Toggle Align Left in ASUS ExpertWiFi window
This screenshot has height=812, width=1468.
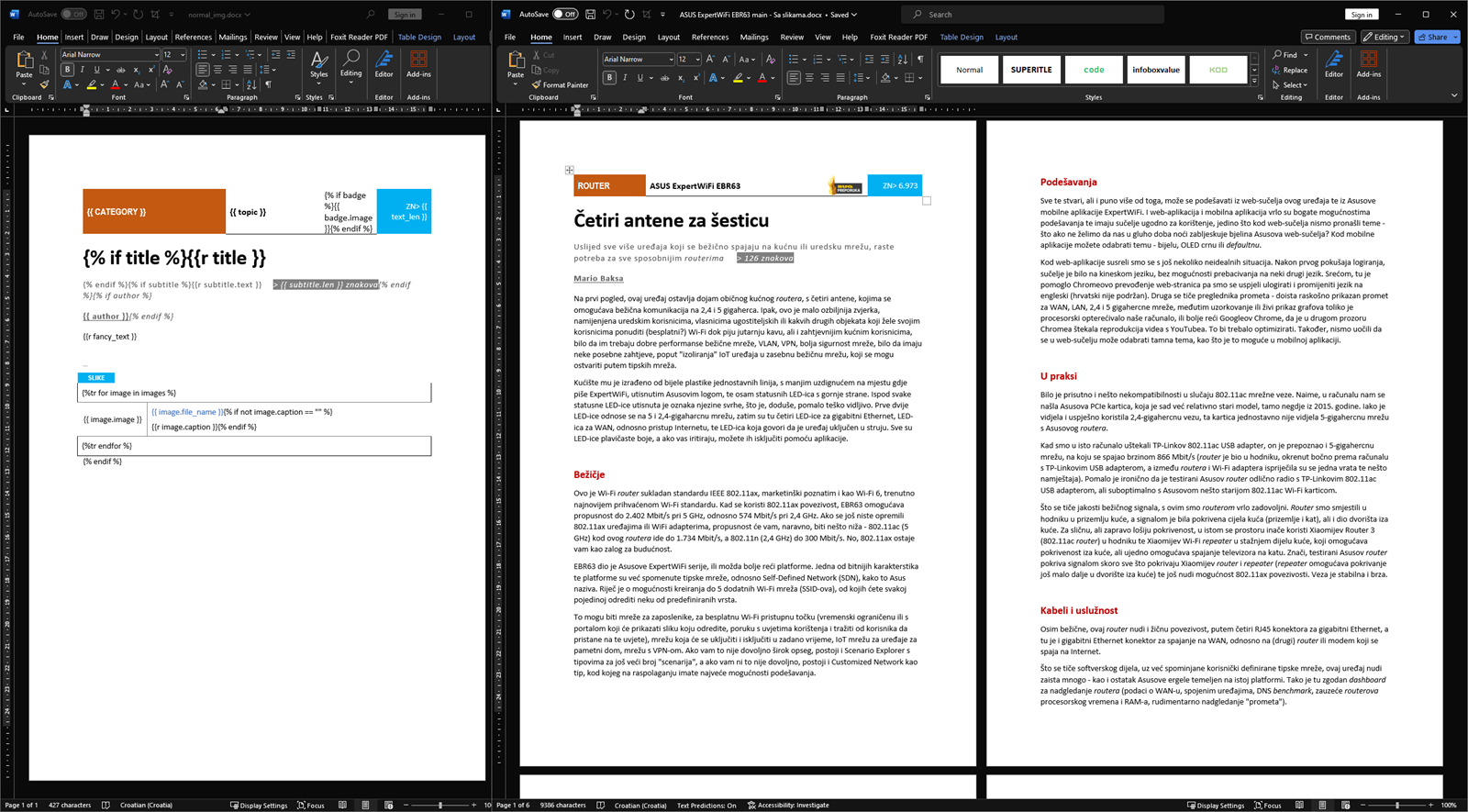click(x=794, y=78)
